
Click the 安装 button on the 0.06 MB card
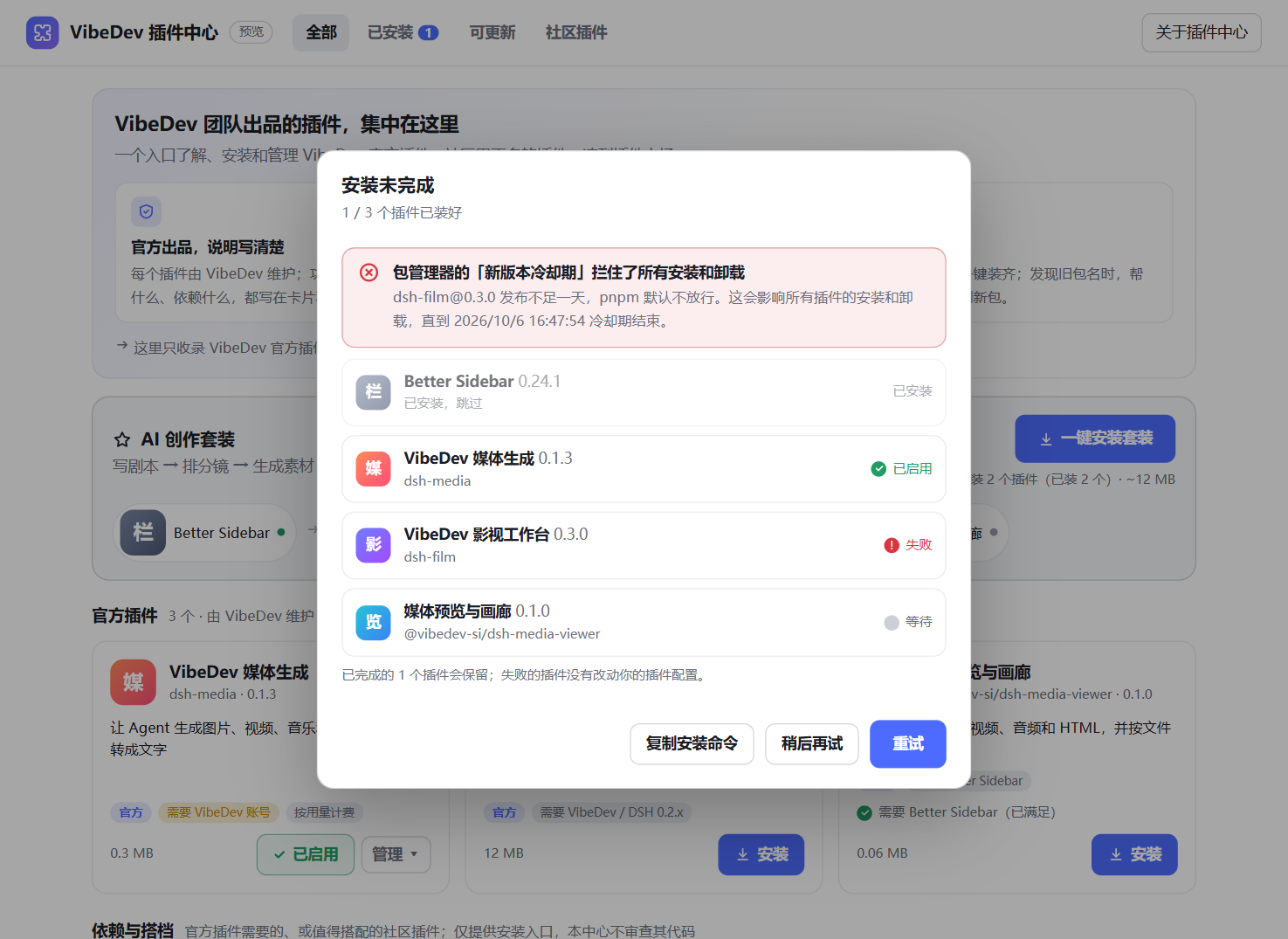(1134, 854)
